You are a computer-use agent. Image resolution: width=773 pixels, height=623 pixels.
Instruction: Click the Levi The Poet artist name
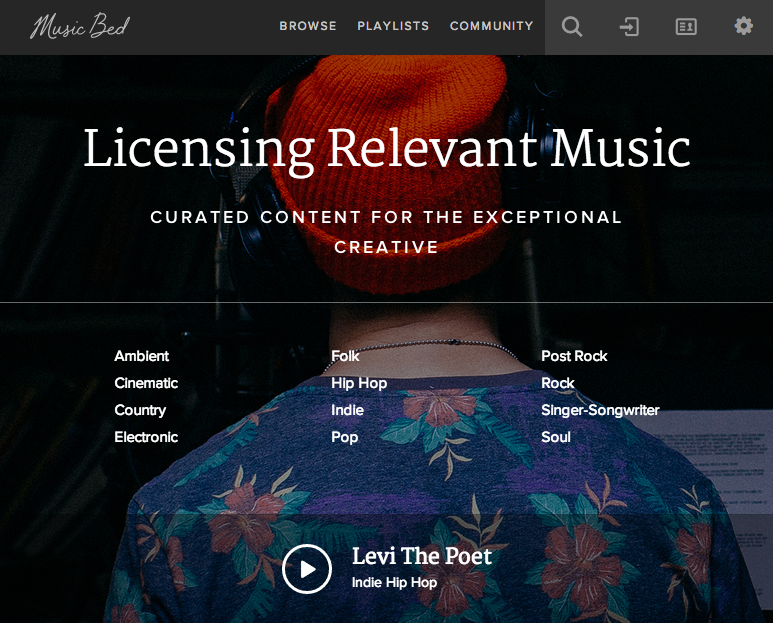[422, 556]
